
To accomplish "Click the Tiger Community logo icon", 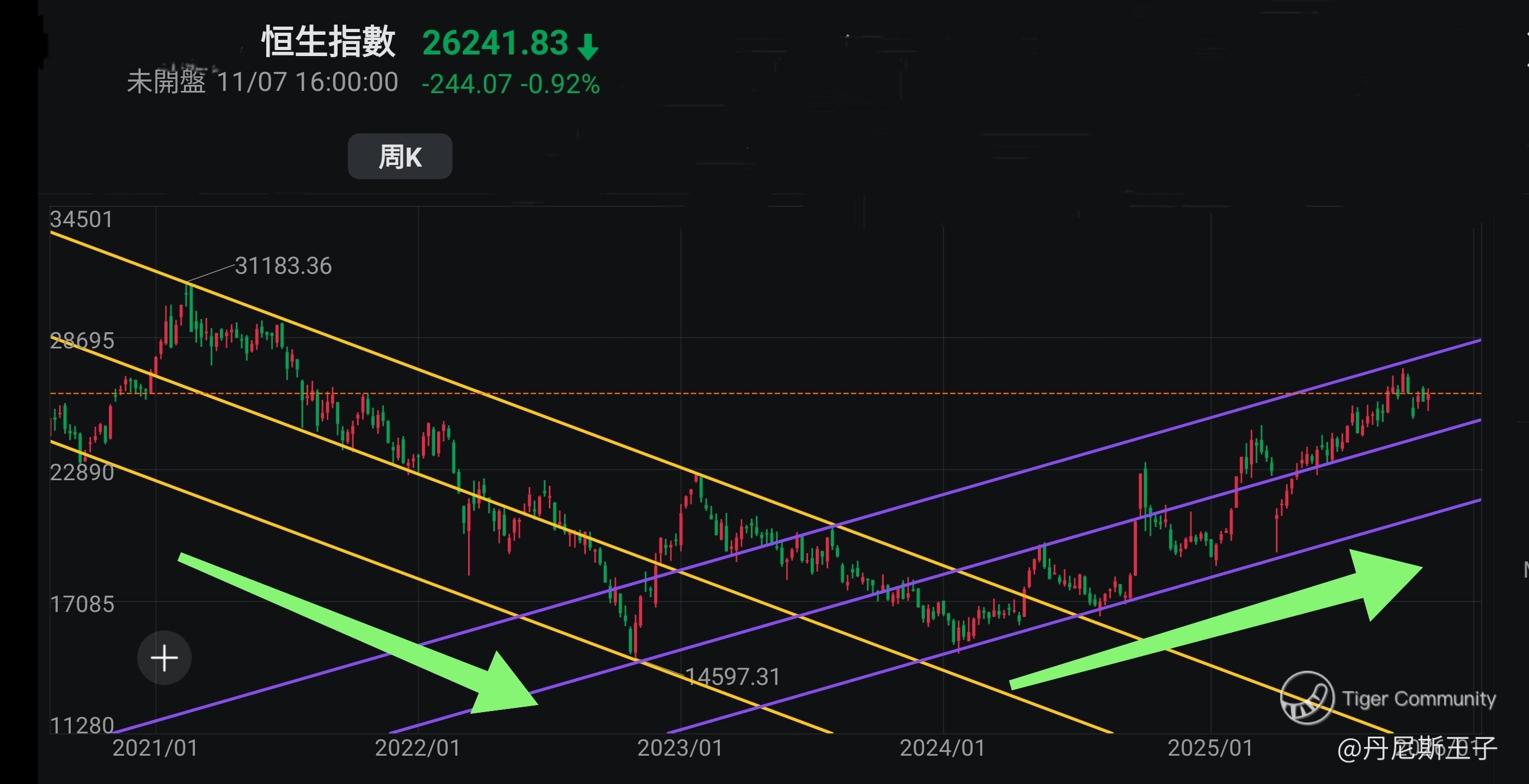I will pos(1306,698).
